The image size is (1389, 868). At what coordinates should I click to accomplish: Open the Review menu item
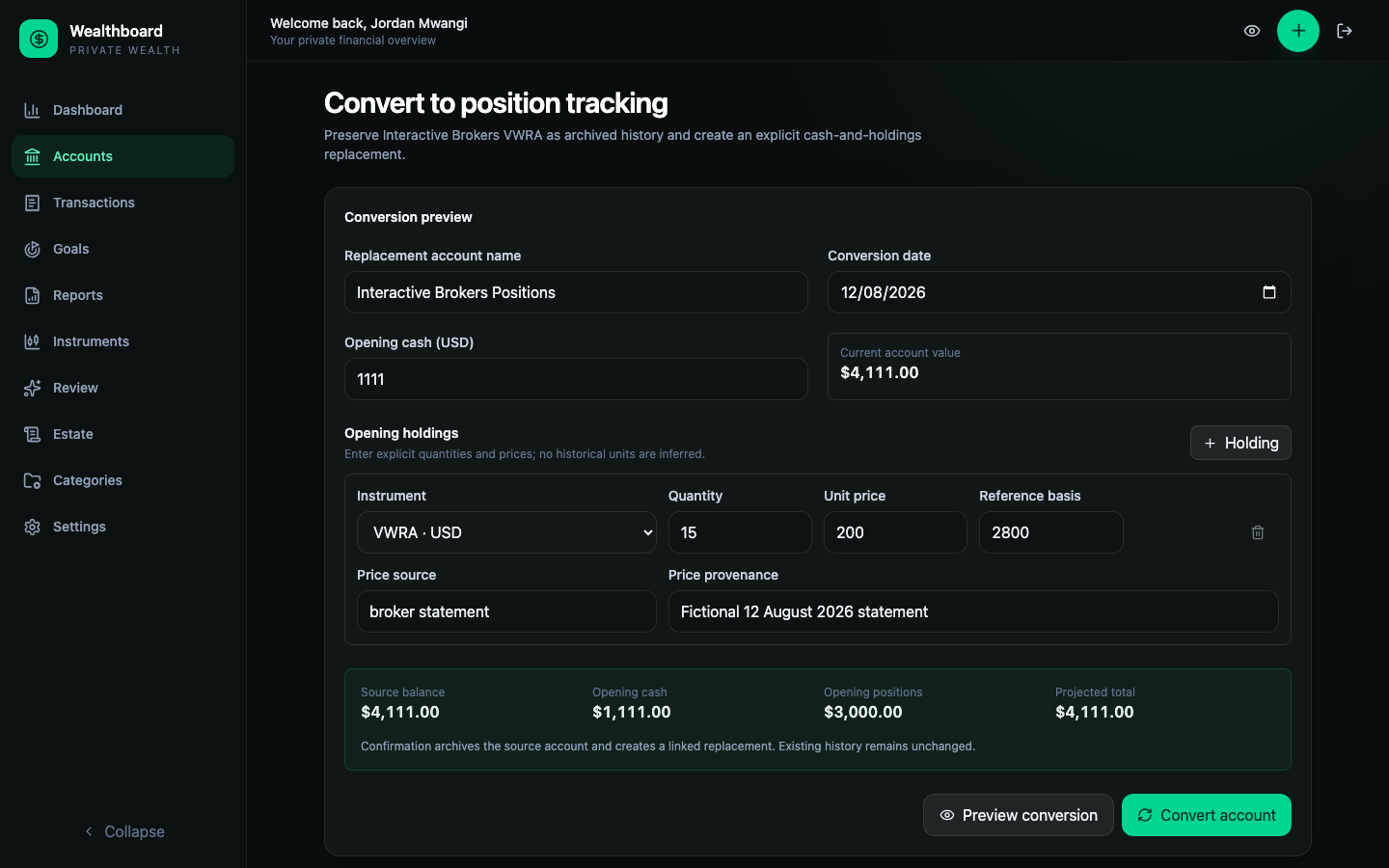click(123, 388)
